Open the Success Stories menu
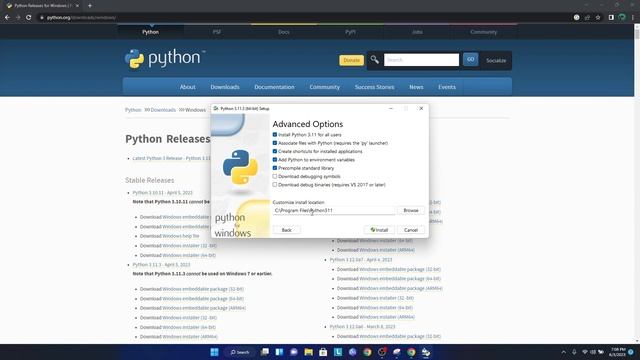Image resolution: width=640 pixels, height=360 pixels. click(x=374, y=87)
